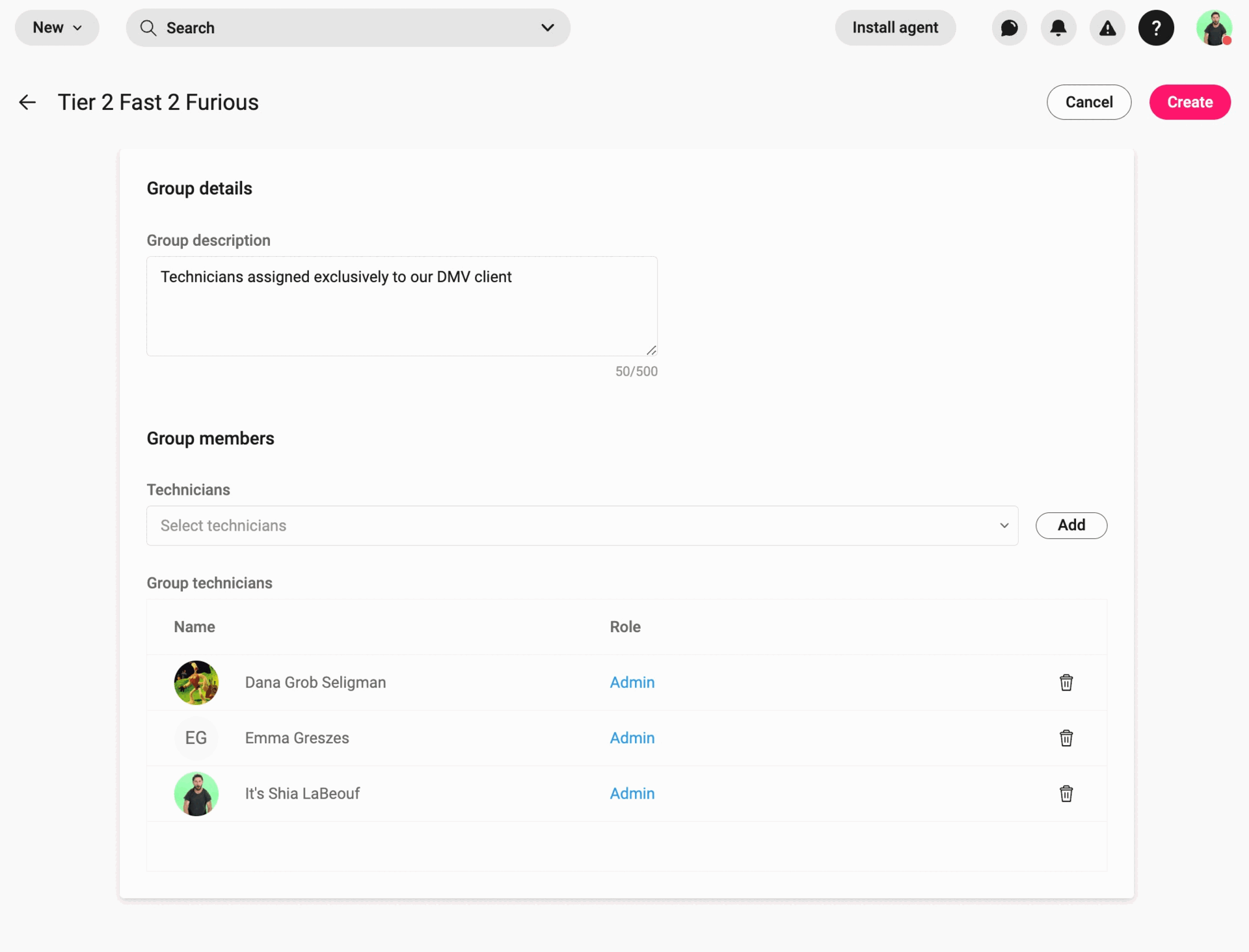Click the Create button
1249x952 pixels.
coord(1189,102)
